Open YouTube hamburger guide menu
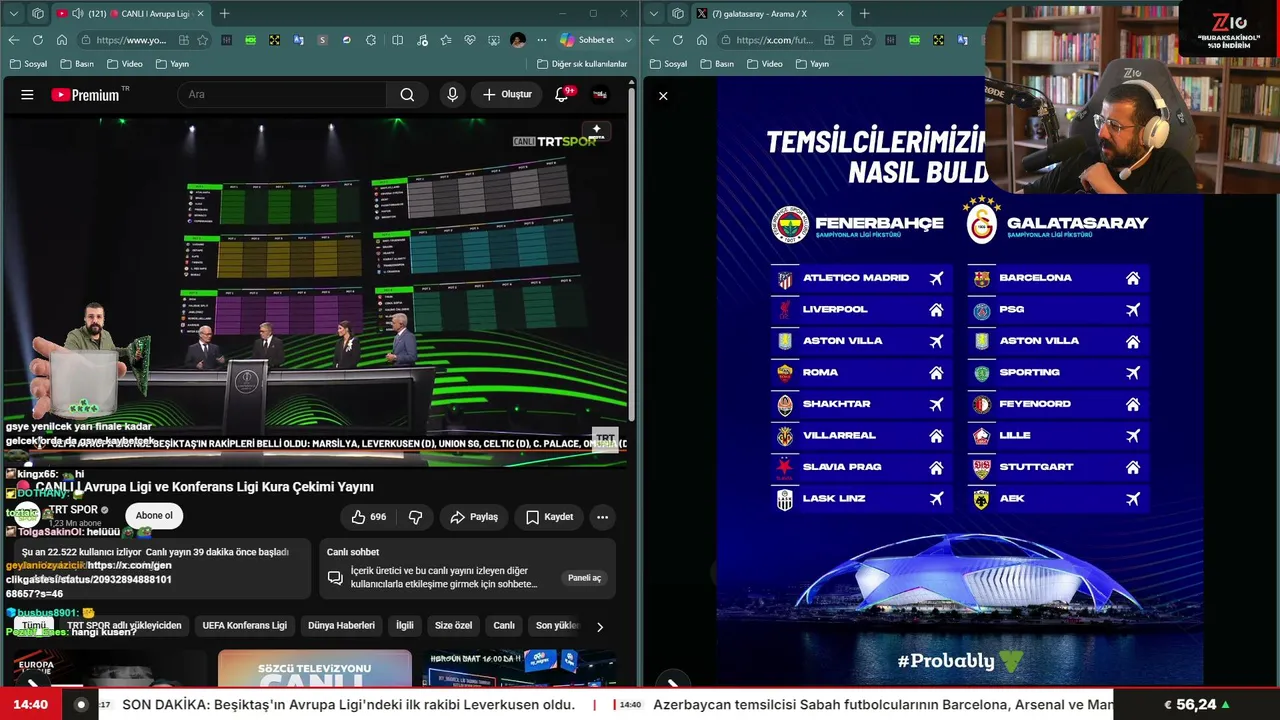This screenshot has height=720, width=1280. pyautogui.click(x=27, y=95)
